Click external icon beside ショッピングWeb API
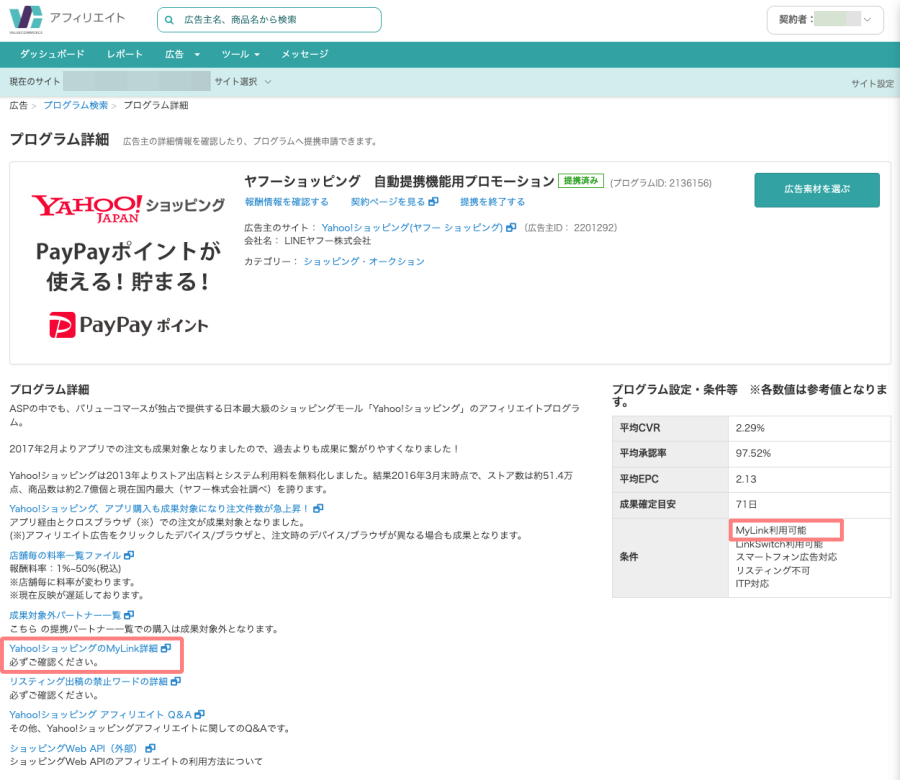 pyautogui.click(x=150, y=748)
